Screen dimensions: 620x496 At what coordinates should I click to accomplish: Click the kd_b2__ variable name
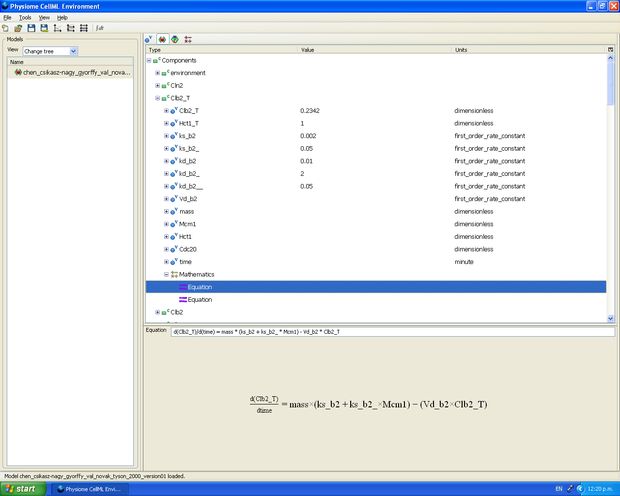tap(191, 187)
